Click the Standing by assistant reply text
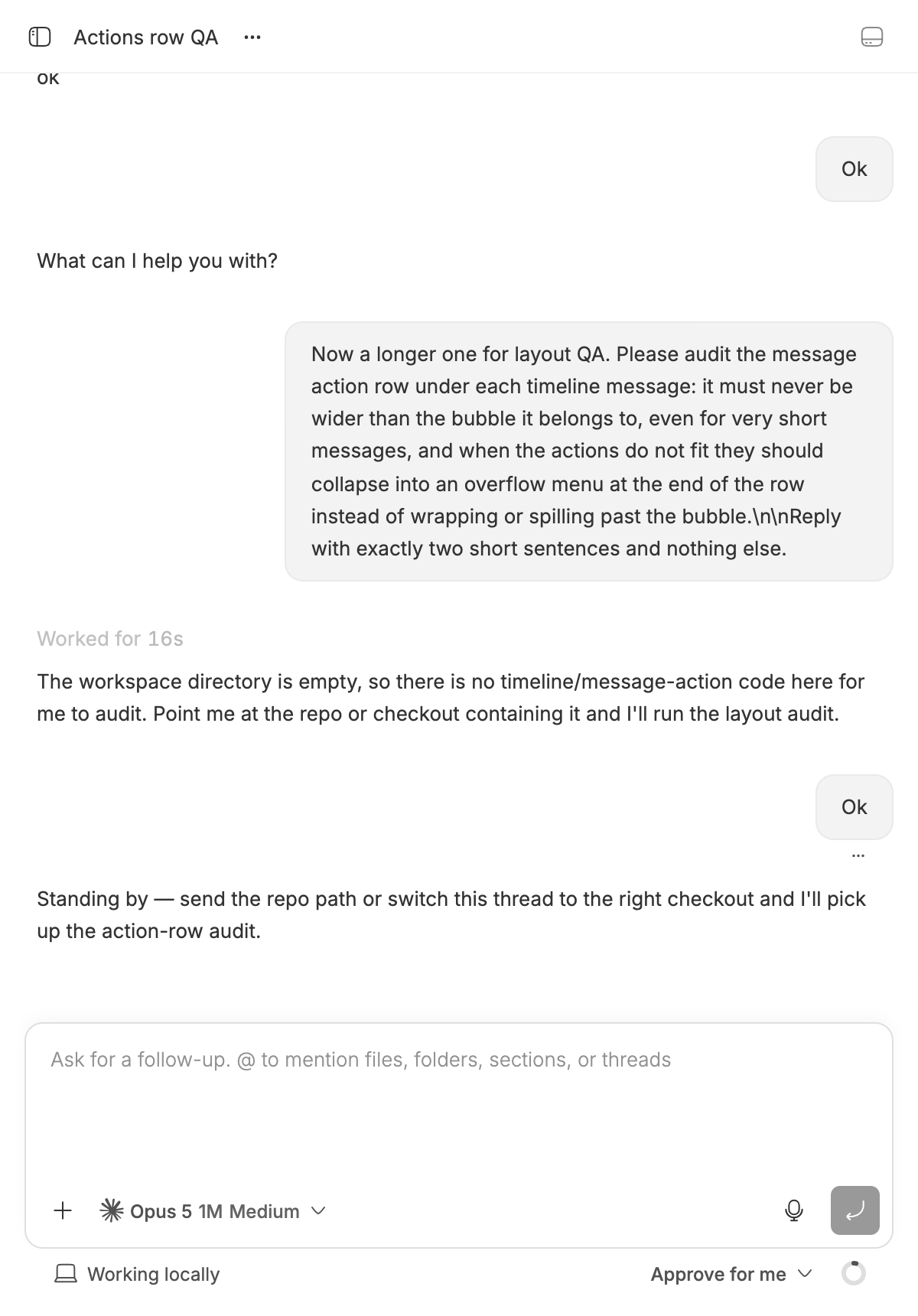The width and height of the screenshot is (918, 1316). (451, 915)
